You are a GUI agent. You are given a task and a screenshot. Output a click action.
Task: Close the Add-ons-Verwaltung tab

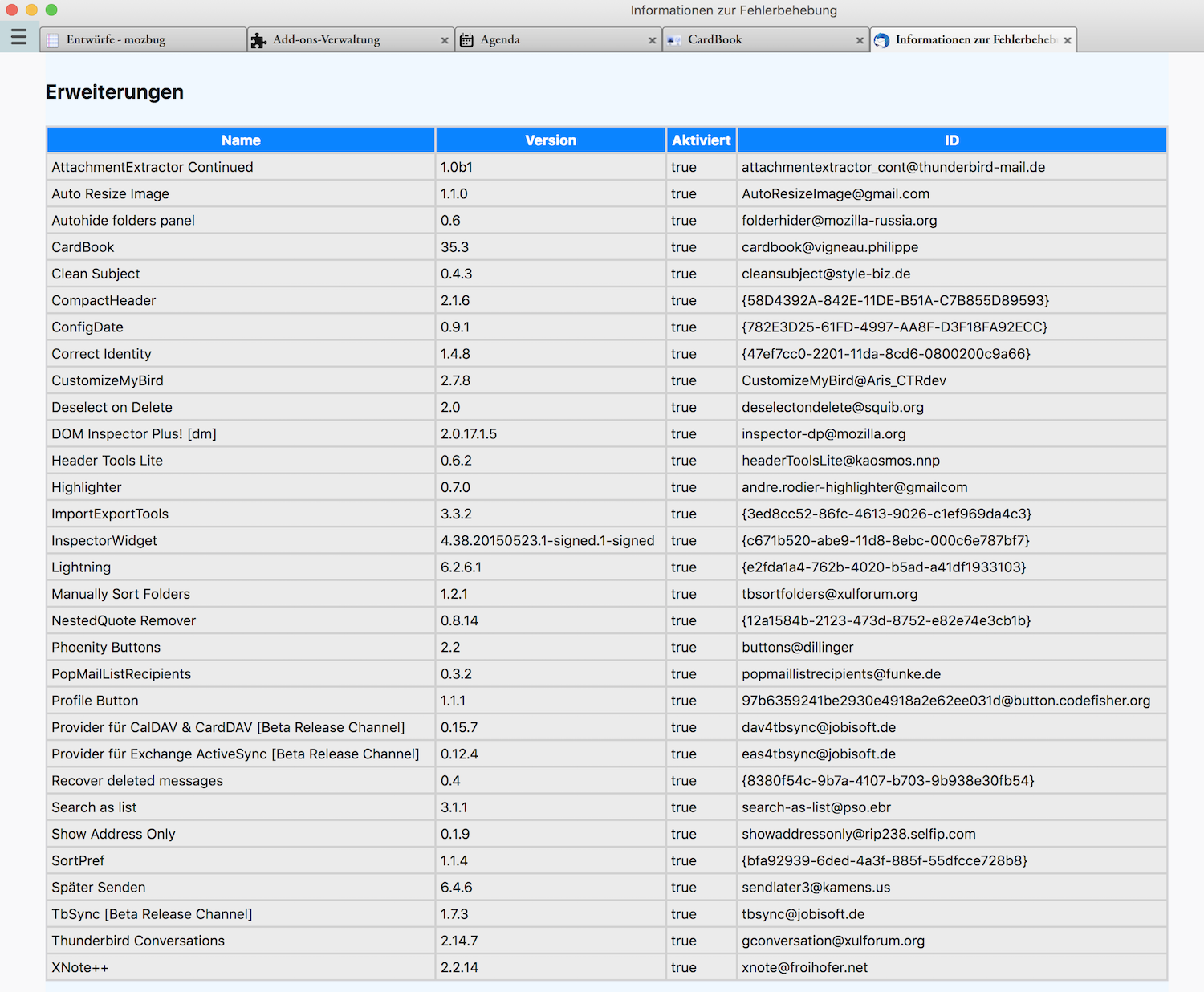pyautogui.click(x=445, y=40)
